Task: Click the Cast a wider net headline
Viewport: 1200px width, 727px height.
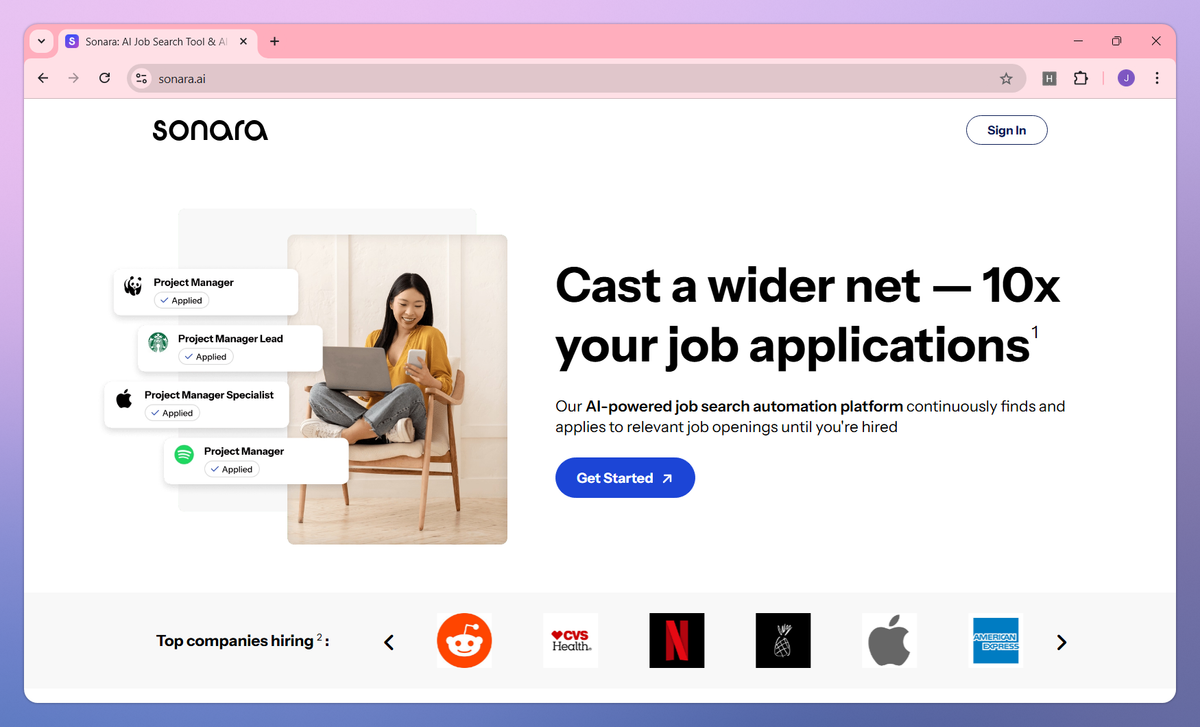Action: [808, 316]
